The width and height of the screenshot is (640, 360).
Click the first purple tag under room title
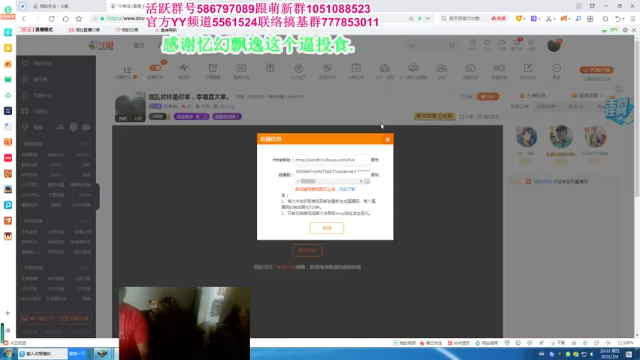click(191, 117)
